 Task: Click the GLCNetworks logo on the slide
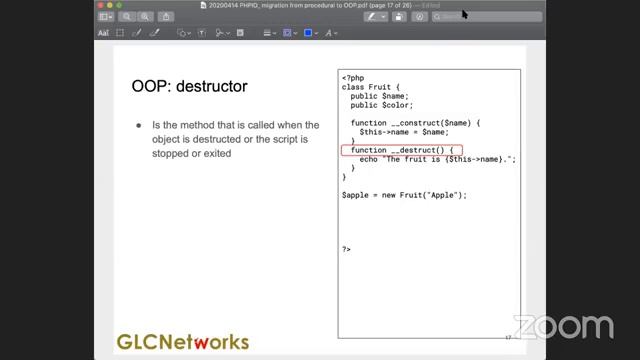coord(183,342)
